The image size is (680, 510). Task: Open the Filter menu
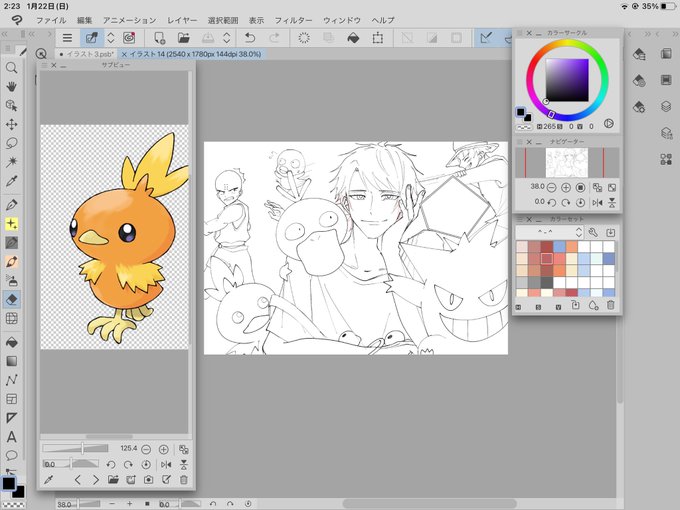click(x=293, y=20)
